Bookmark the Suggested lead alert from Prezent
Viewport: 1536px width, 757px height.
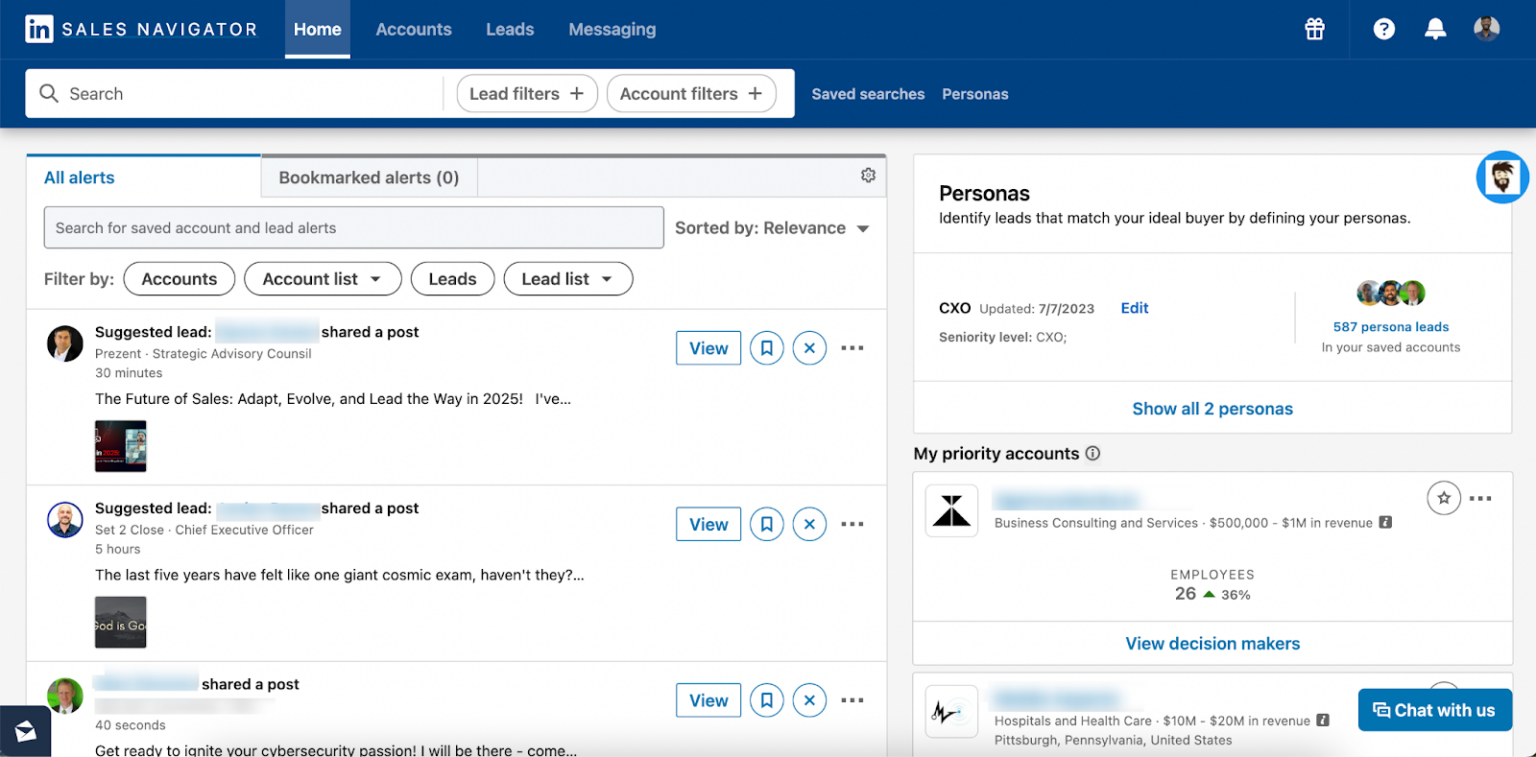point(766,348)
